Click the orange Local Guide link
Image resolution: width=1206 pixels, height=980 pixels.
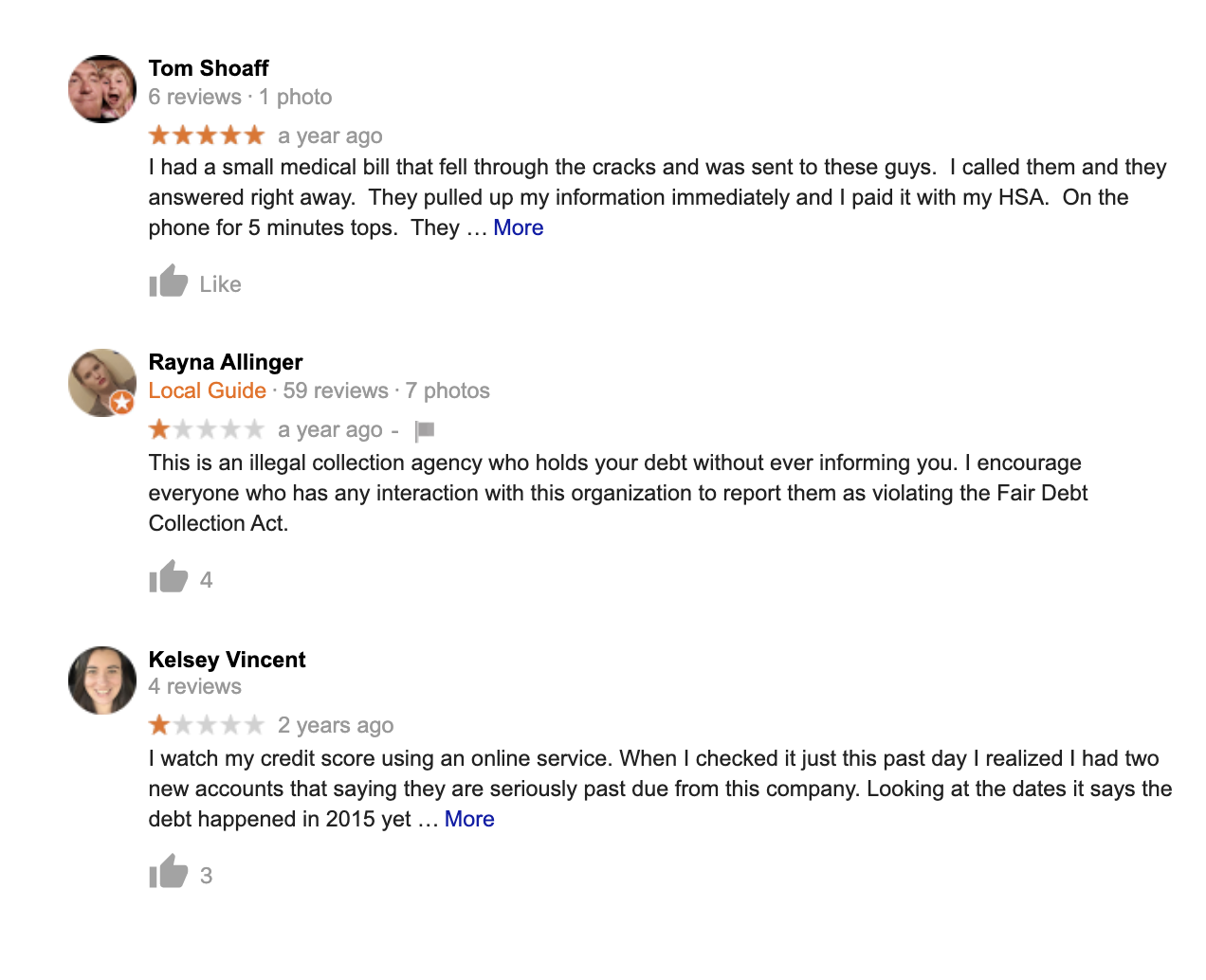tap(208, 390)
